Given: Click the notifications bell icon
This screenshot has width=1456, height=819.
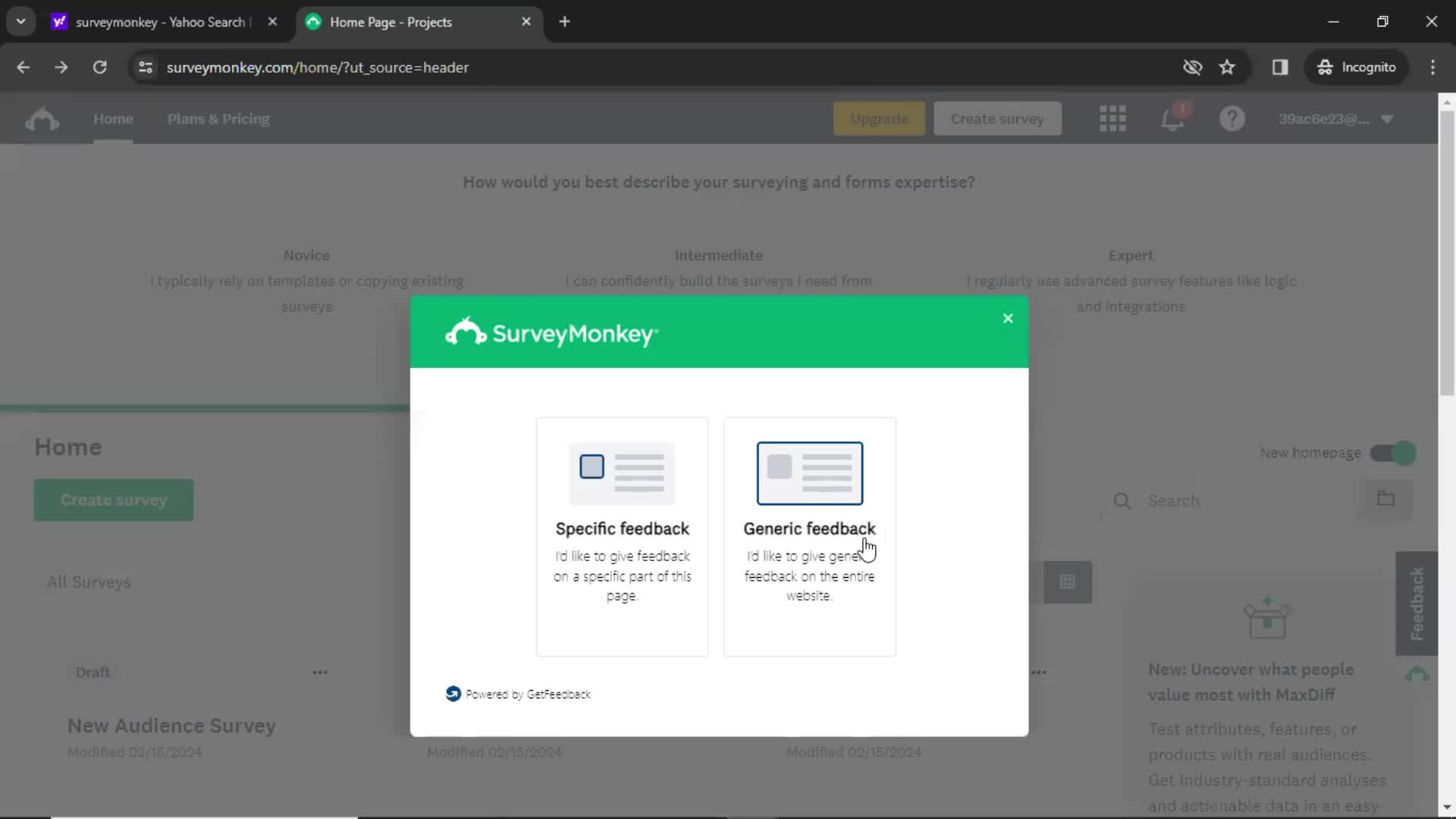Looking at the screenshot, I should 1172,119.
